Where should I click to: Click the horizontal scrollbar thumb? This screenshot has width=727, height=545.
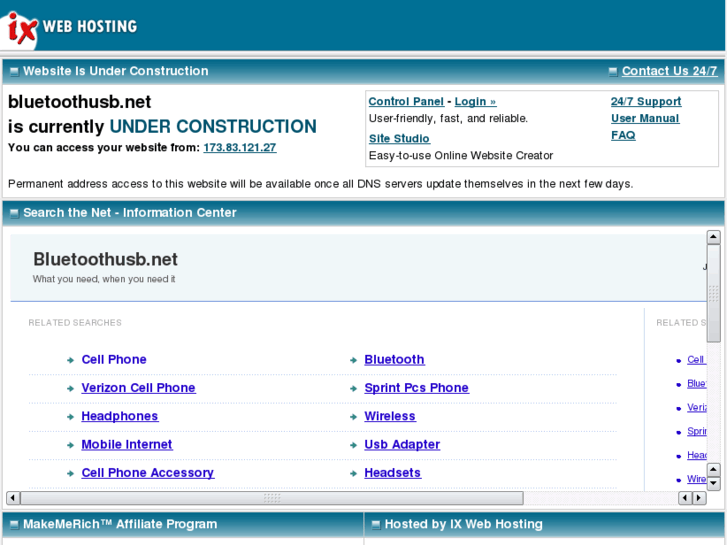(x=272, y=498)
